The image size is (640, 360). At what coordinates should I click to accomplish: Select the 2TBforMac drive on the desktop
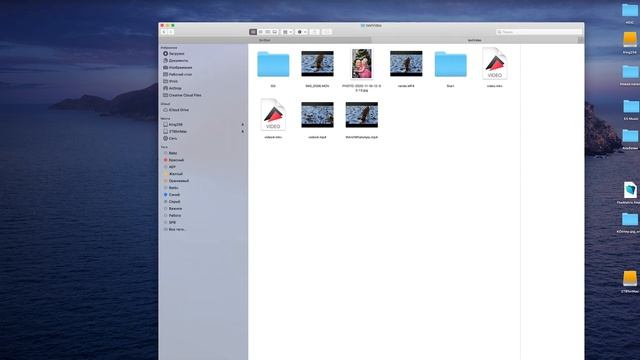(x=630, y=278)
